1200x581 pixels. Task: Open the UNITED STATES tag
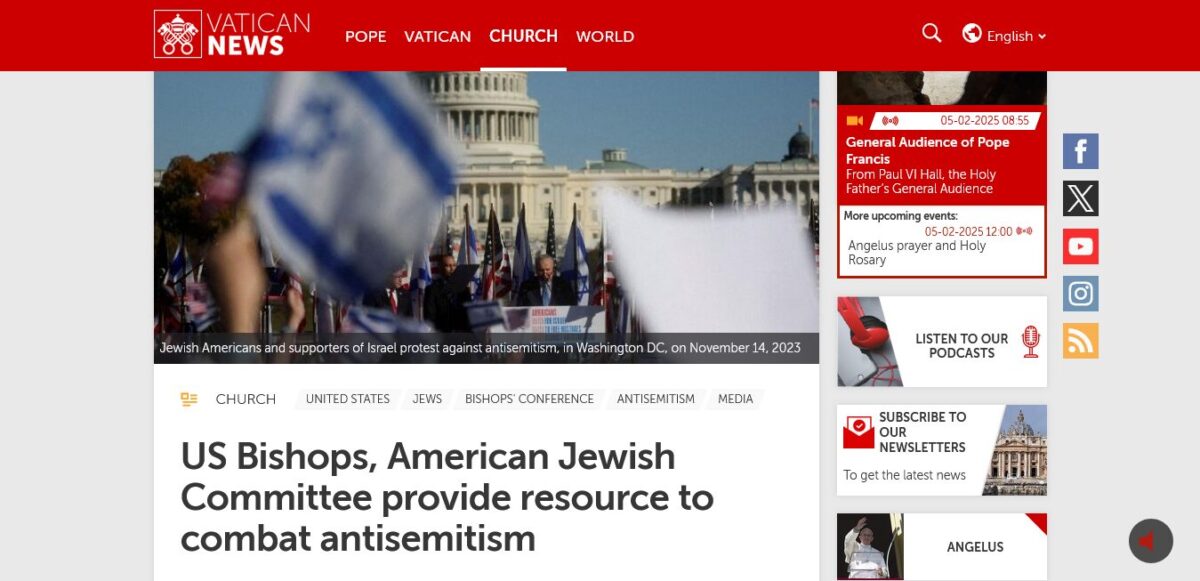click(x=347, y=399)
